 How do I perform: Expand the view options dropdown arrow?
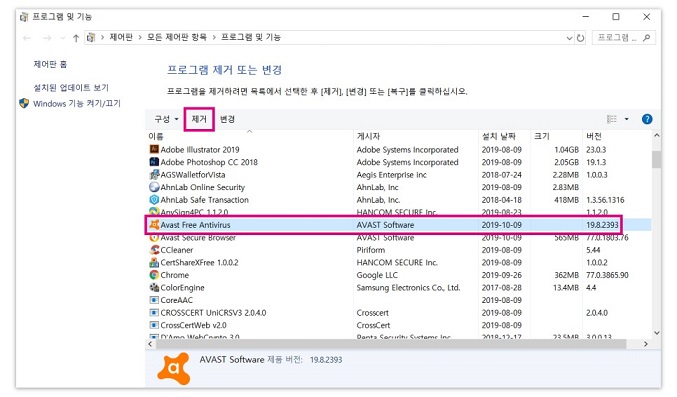pos(626,119)
